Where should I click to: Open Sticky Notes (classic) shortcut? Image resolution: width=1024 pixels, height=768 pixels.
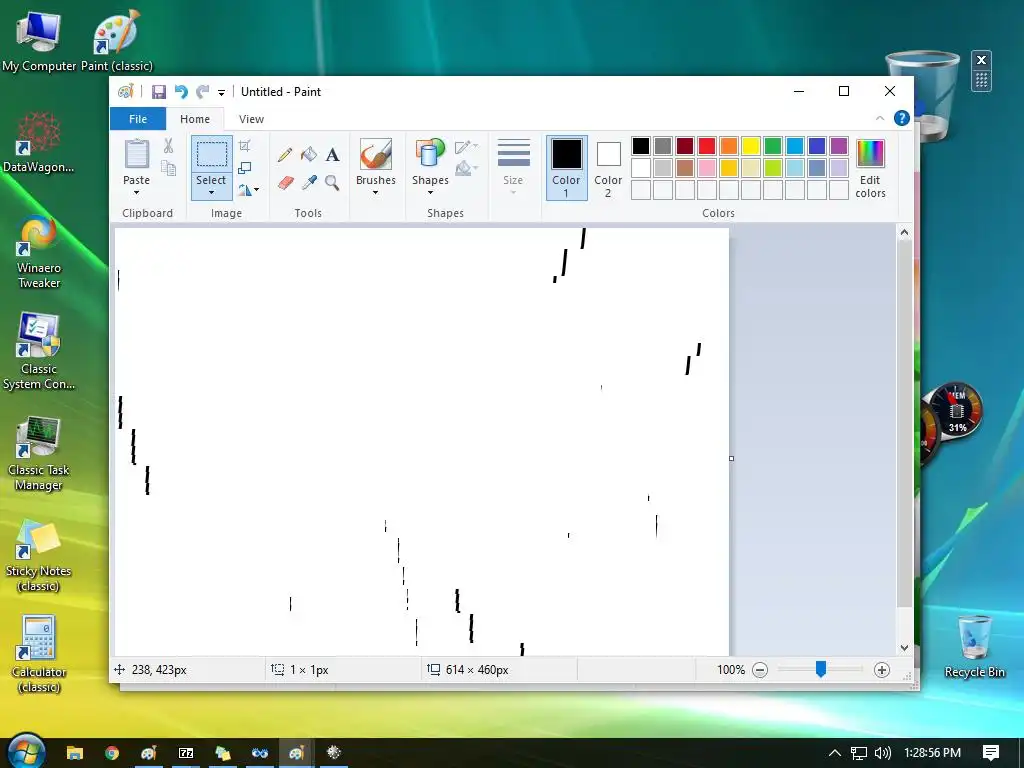coord(39,555)
